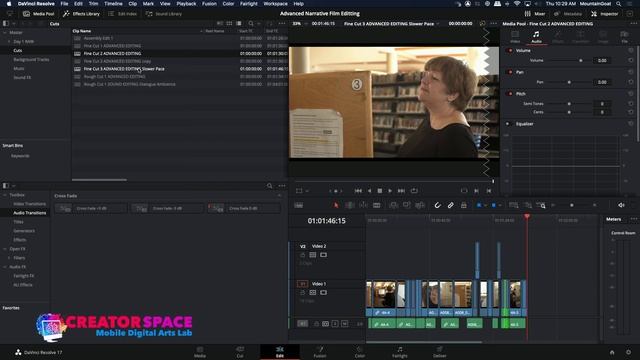This screenshot has height=360, width=640.
Task: Click Go to Previous Edit button
Action: coord(489,191)
